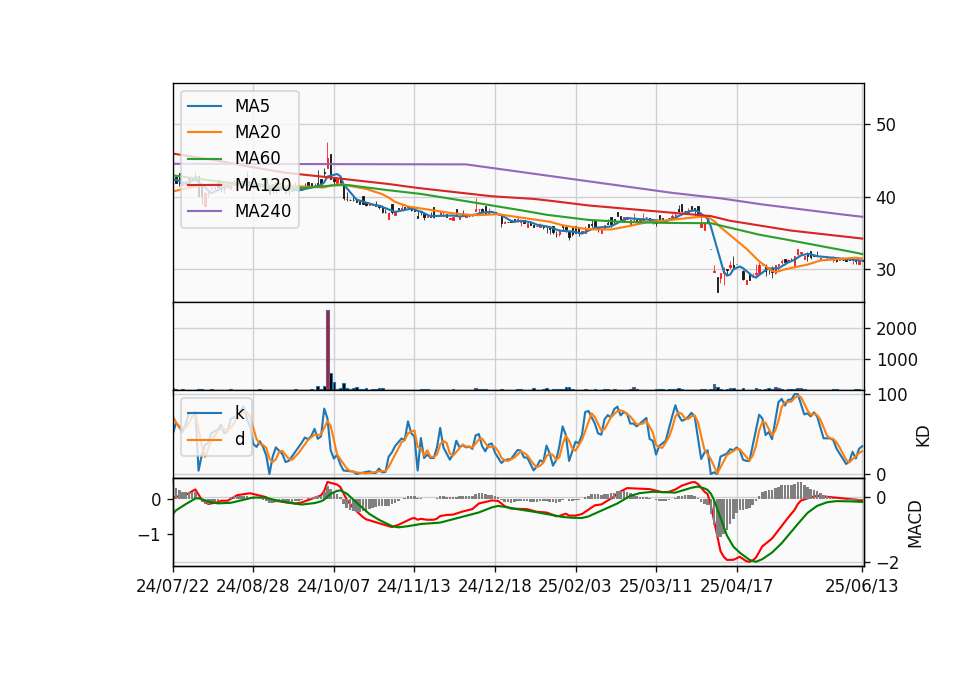Image resolution: width=960 pixels, height=690 pixels.
Task: Click the KD axis title
Action: [x=923, y=436]
